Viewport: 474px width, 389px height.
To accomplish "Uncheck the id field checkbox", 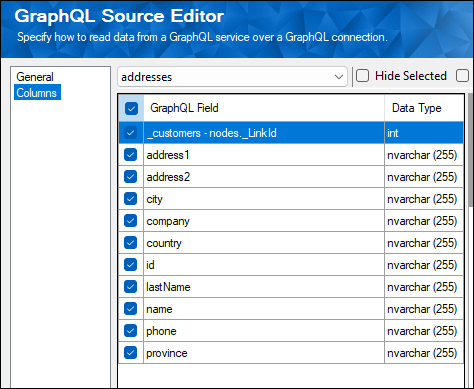I will point(130,265).
